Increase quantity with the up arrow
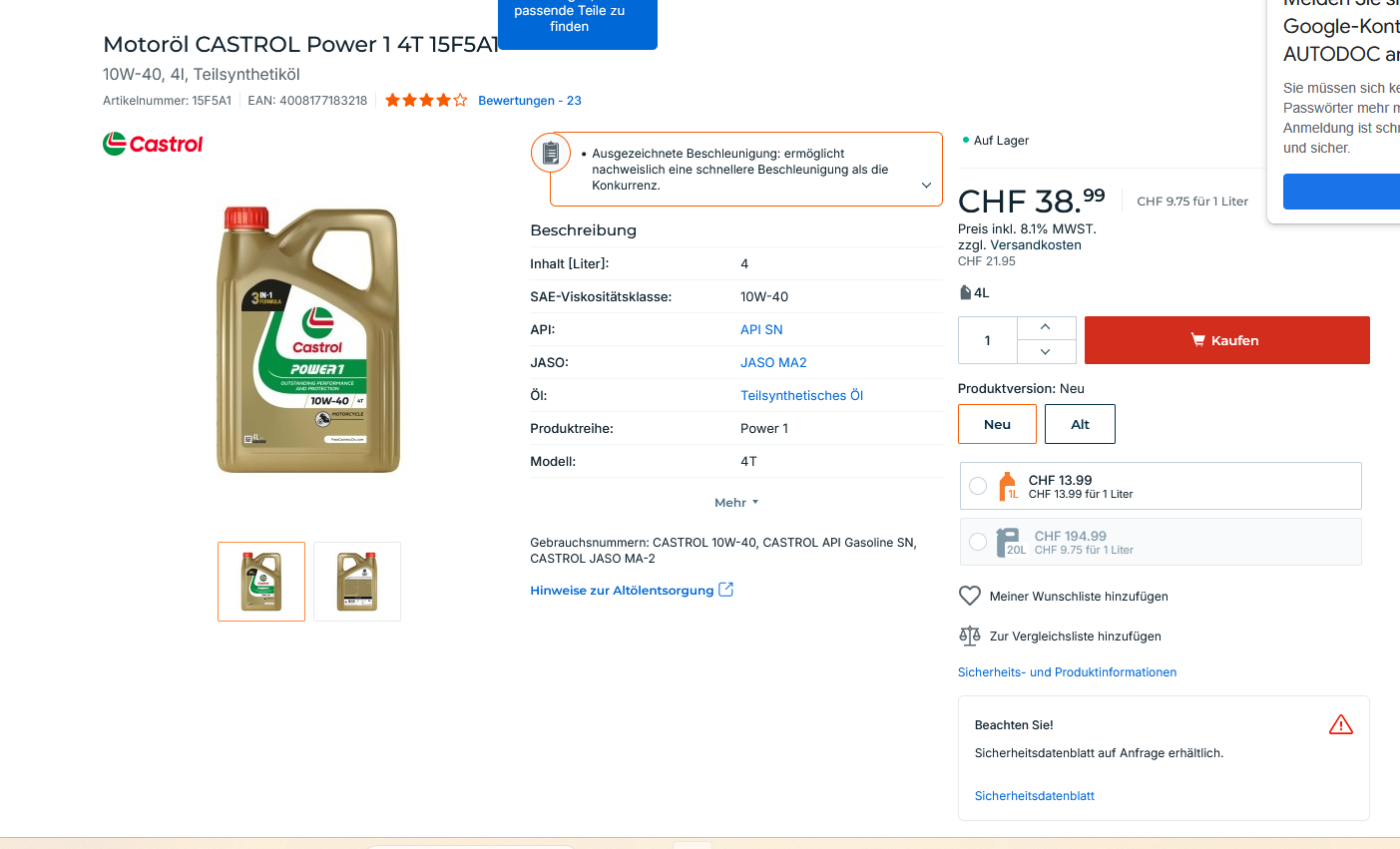Viewport: 1400px width, 849px height. click(1045, 327)
